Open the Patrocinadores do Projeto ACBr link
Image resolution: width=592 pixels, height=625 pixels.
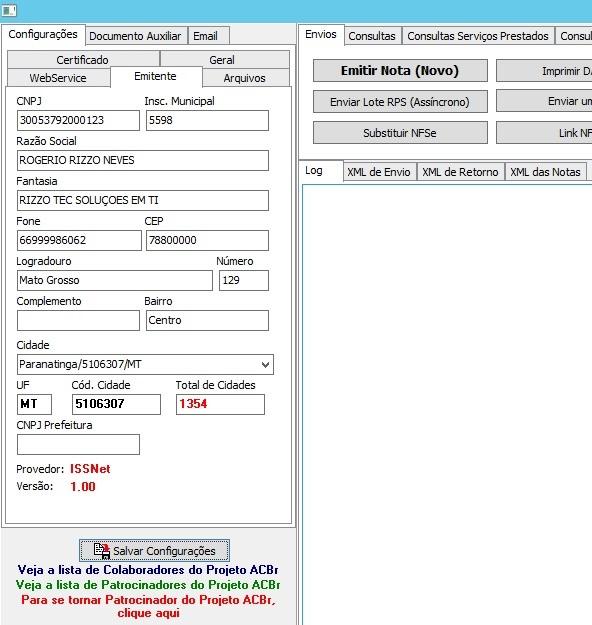click(148, 585)
